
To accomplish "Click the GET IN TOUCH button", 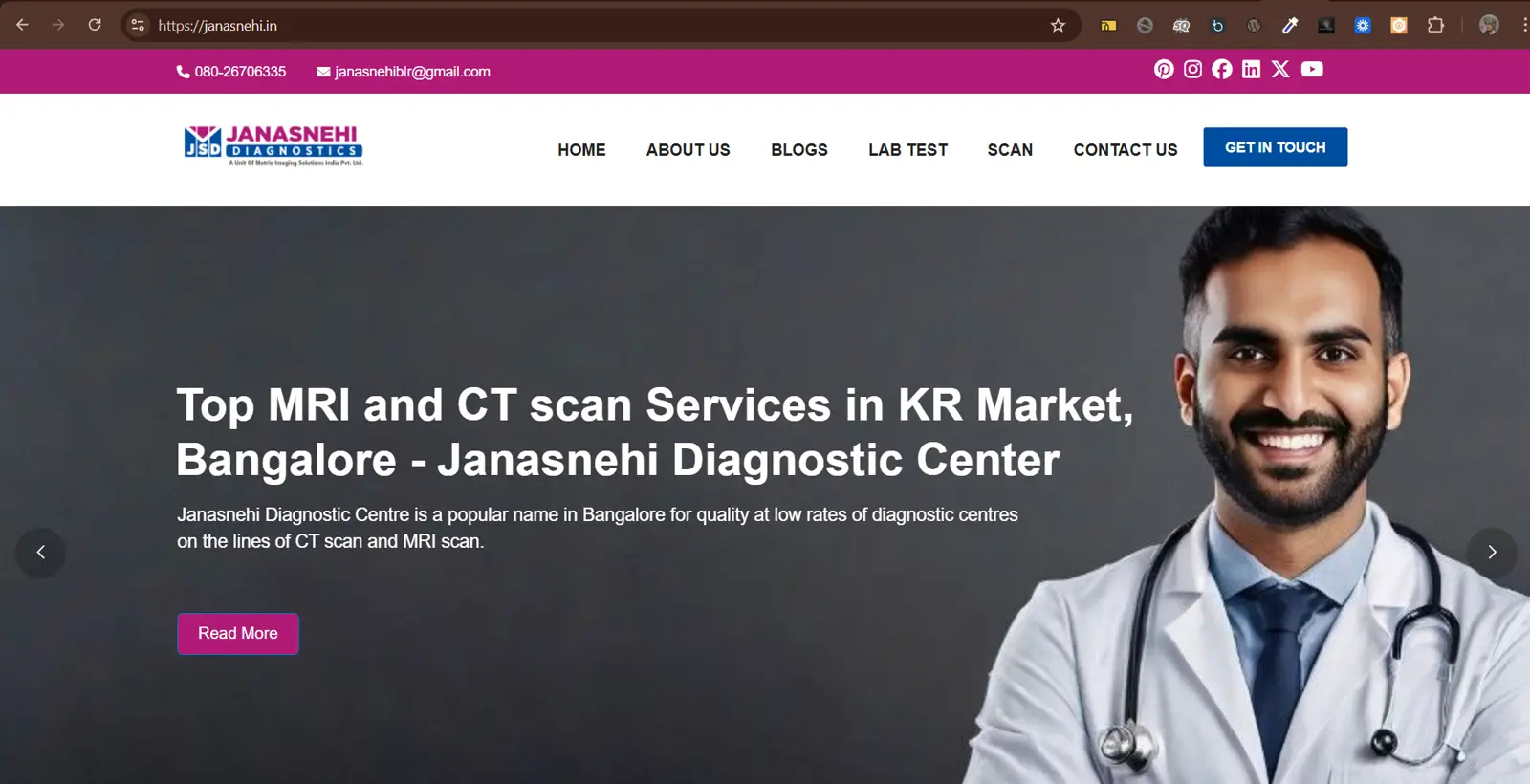I will [x=1275, y=147].
